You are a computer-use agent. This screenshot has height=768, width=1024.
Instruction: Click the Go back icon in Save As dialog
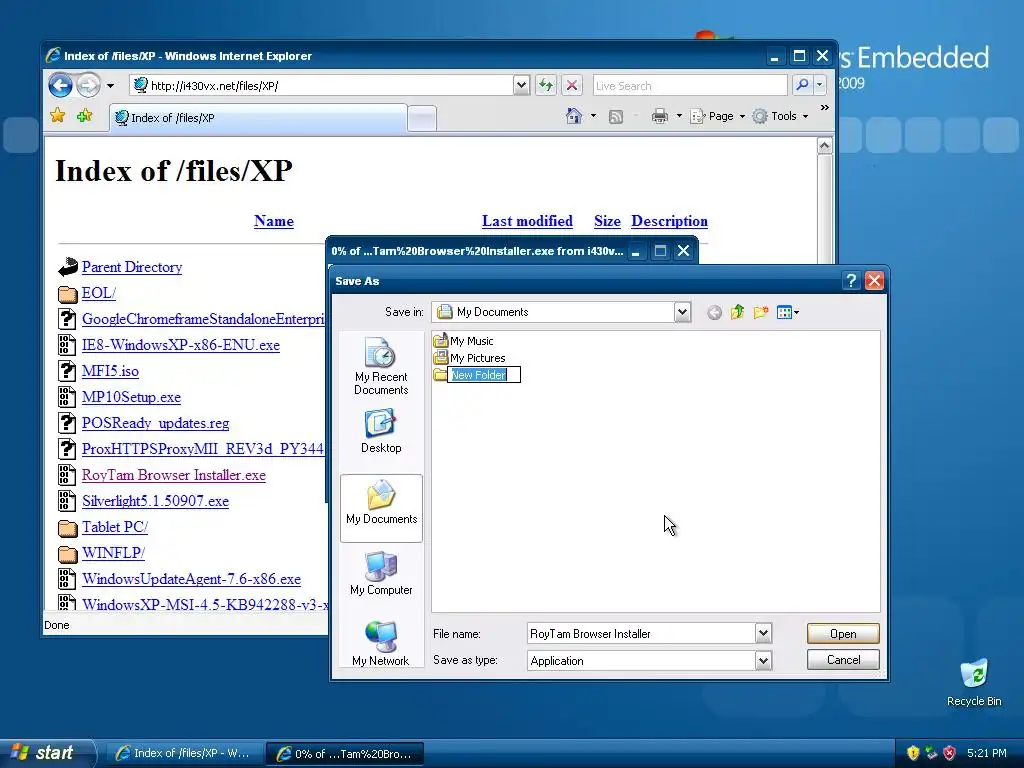(714, 312)
